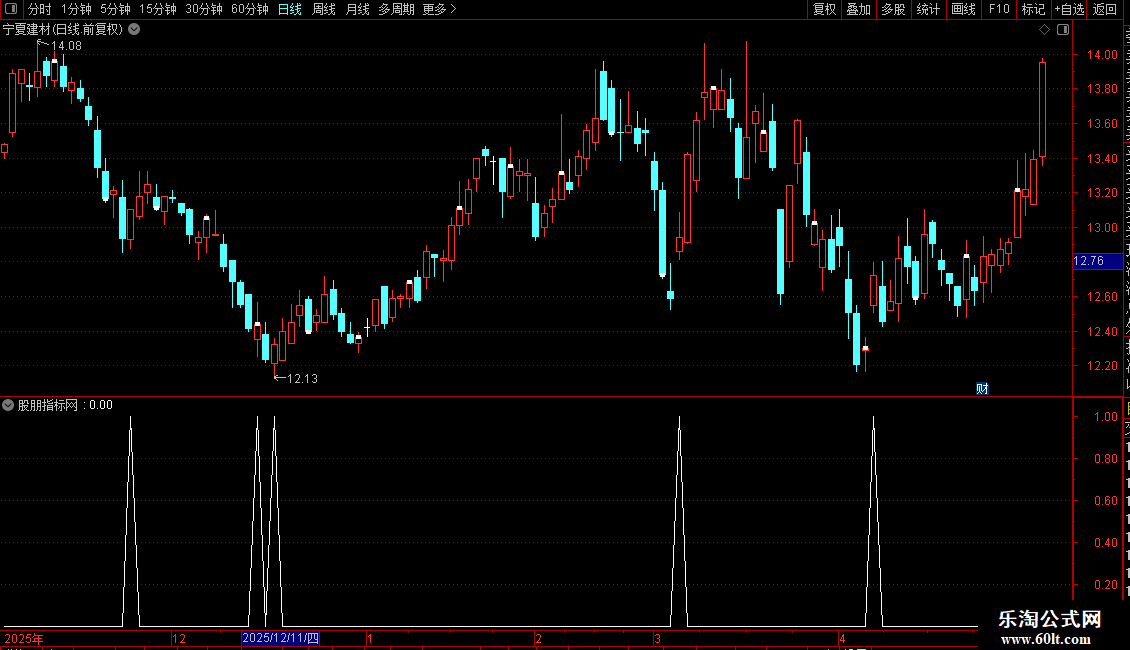Click the 财 finance marker on chart
Image resolution: width=1130 pixels, height=650 pixels.
click(982, 388)
